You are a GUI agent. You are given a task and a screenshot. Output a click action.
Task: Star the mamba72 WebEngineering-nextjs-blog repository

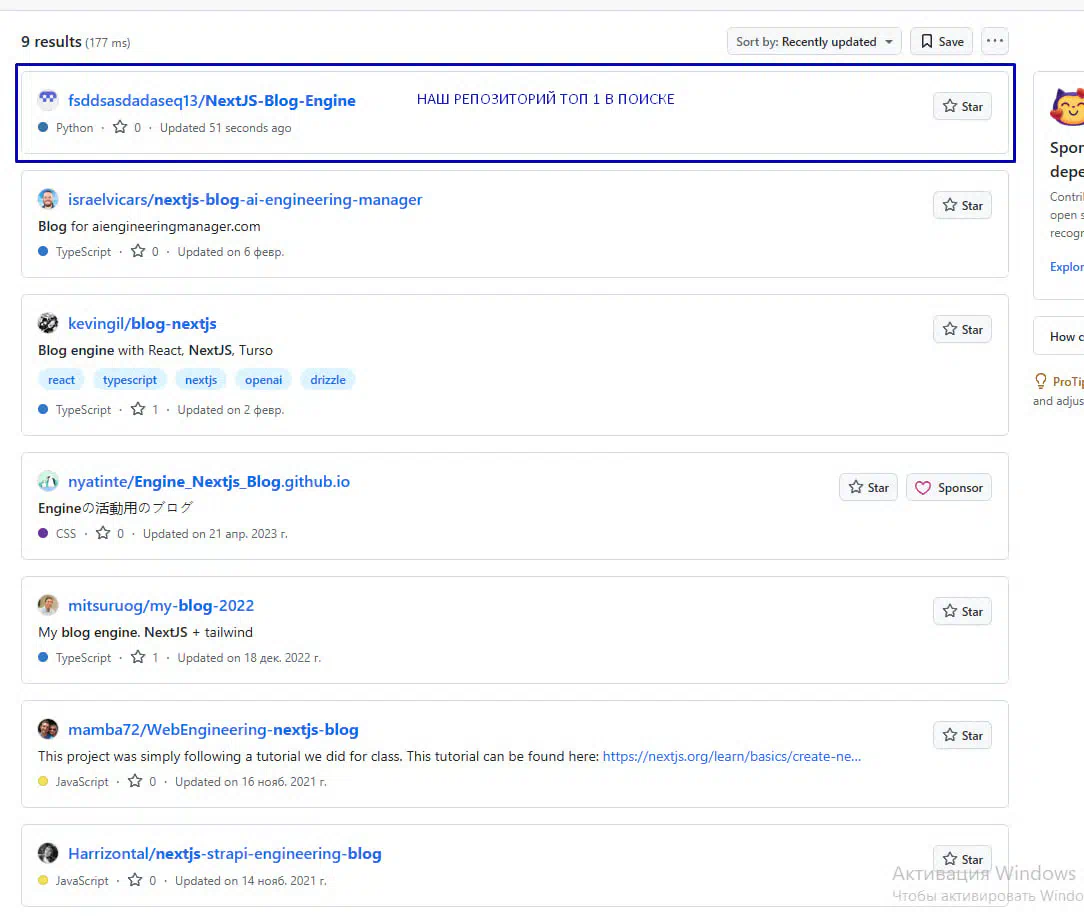click(962, 735)
